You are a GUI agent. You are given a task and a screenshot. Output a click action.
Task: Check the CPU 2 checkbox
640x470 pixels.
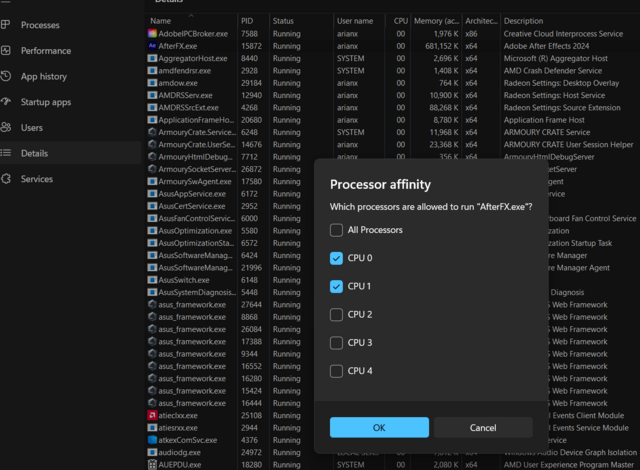pos(336,315)
